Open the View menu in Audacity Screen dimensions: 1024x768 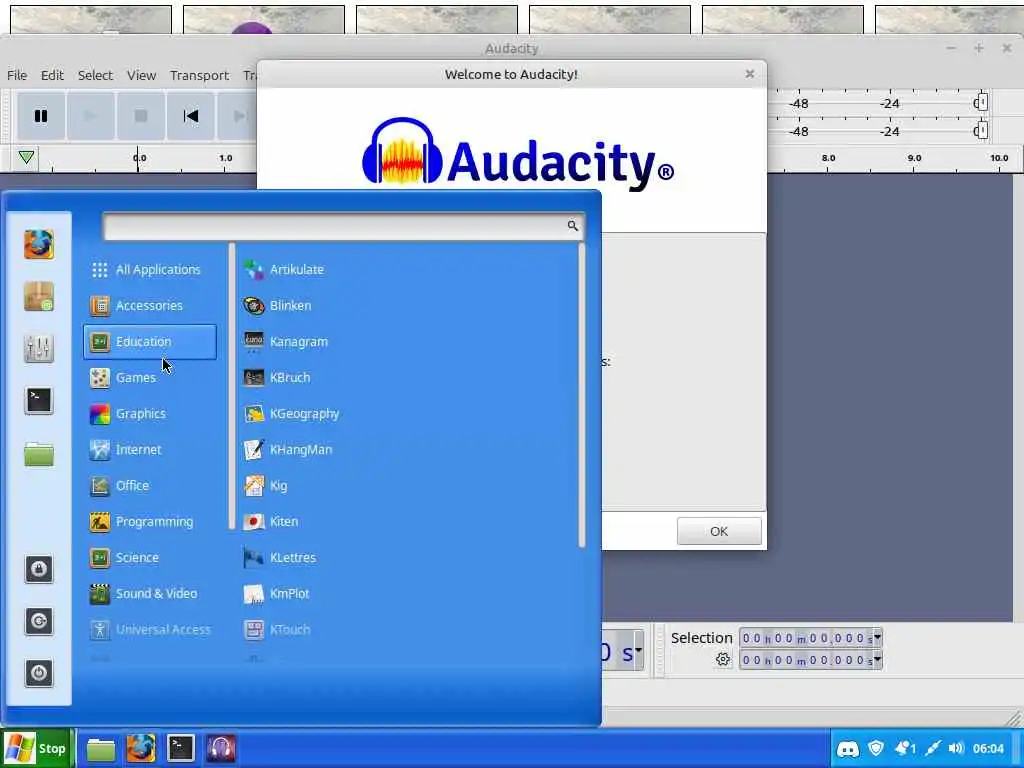(x=141, y=75)
